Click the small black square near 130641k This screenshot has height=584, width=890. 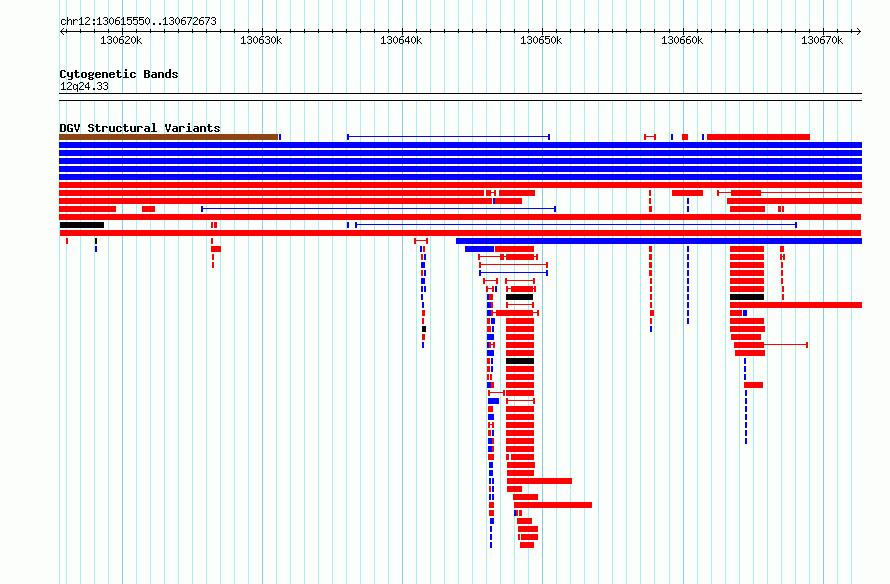[x=424, y=329]
